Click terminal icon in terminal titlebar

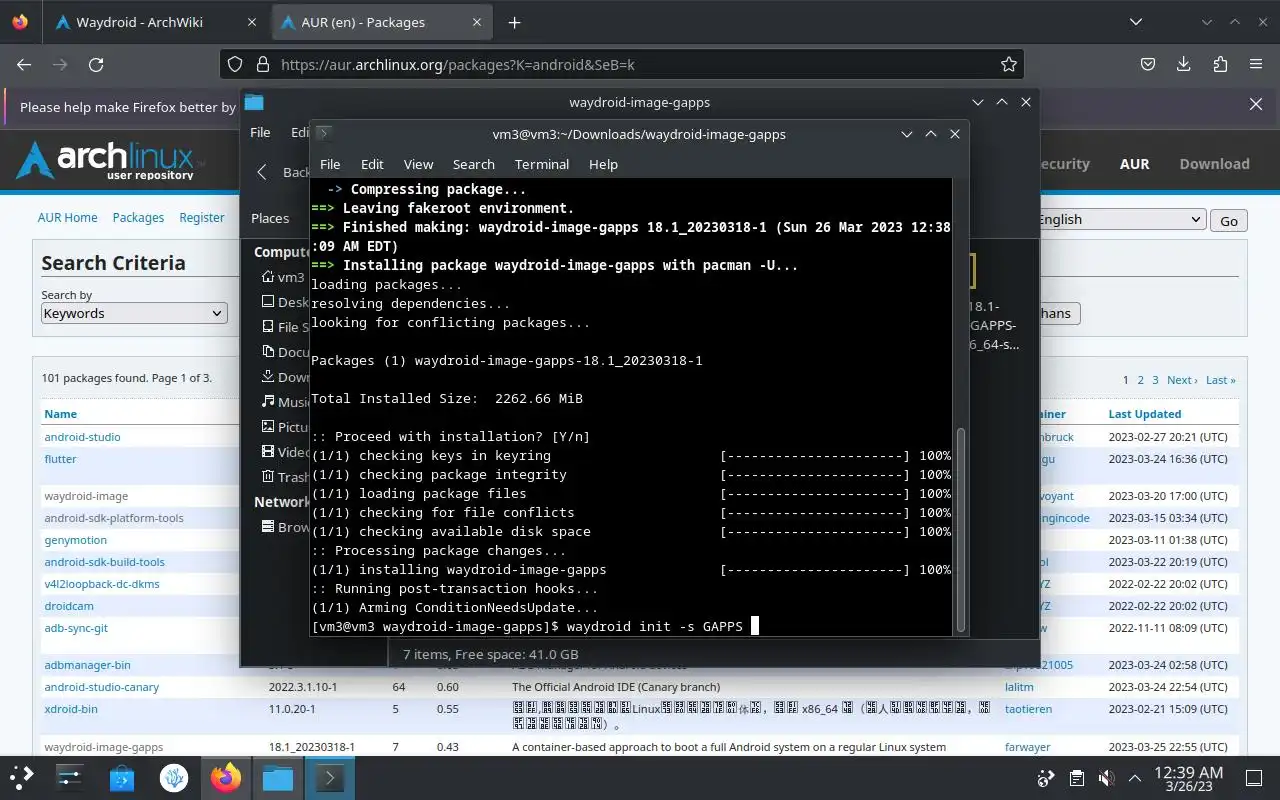pos(324,133)
